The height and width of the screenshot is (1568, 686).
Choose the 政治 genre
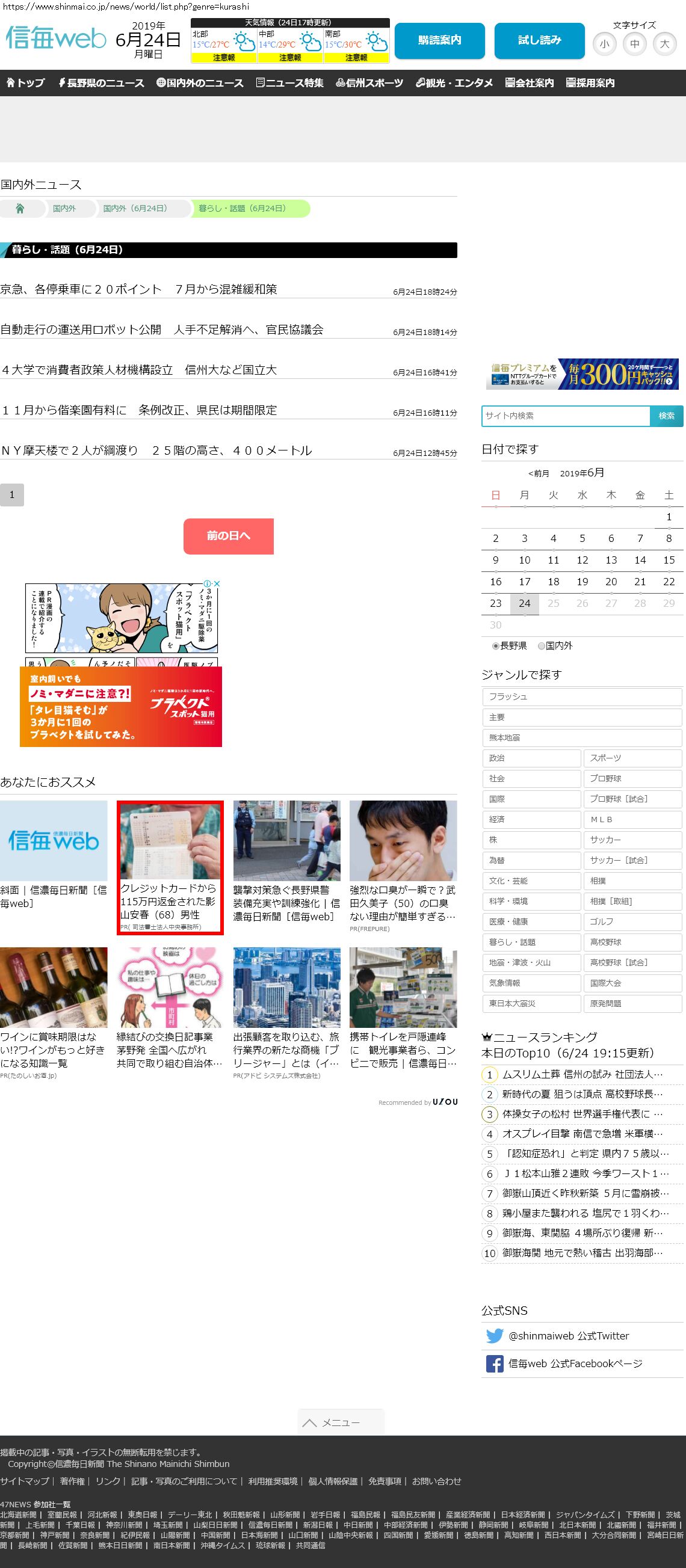(532, 758)
